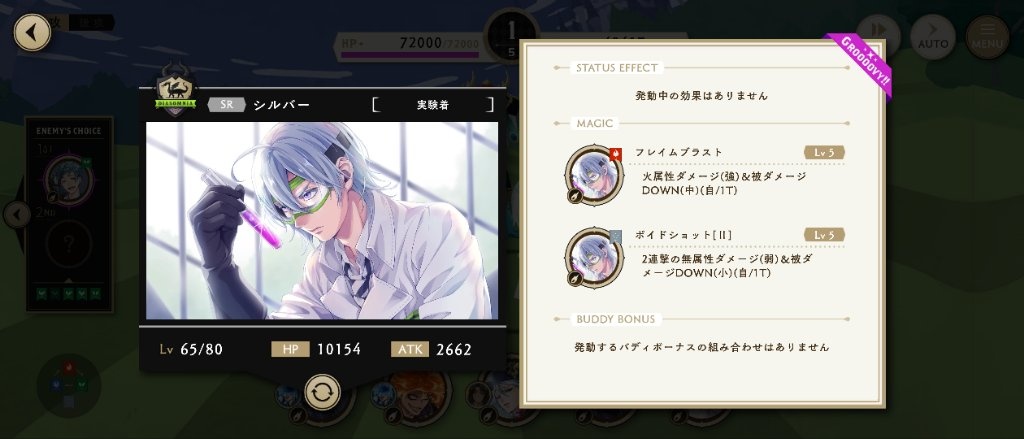1024x439 pixels.
Task: Click the Lv 5 tag on Flame Blast
Action: point(824,152)
